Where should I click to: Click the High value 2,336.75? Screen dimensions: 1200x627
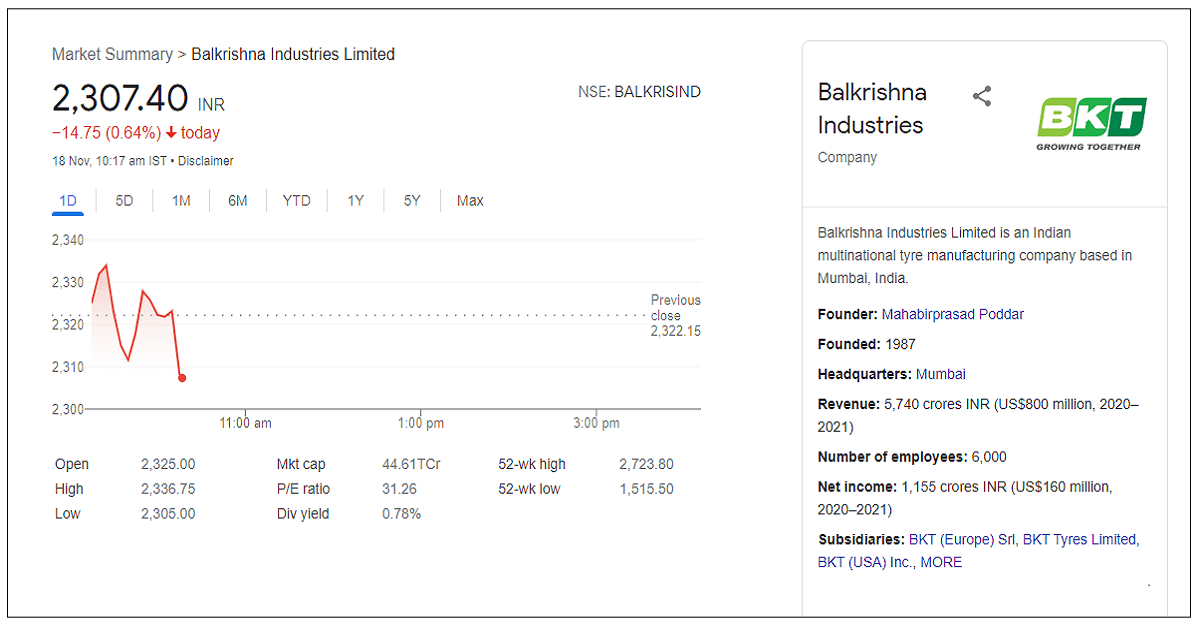[168, 489]
